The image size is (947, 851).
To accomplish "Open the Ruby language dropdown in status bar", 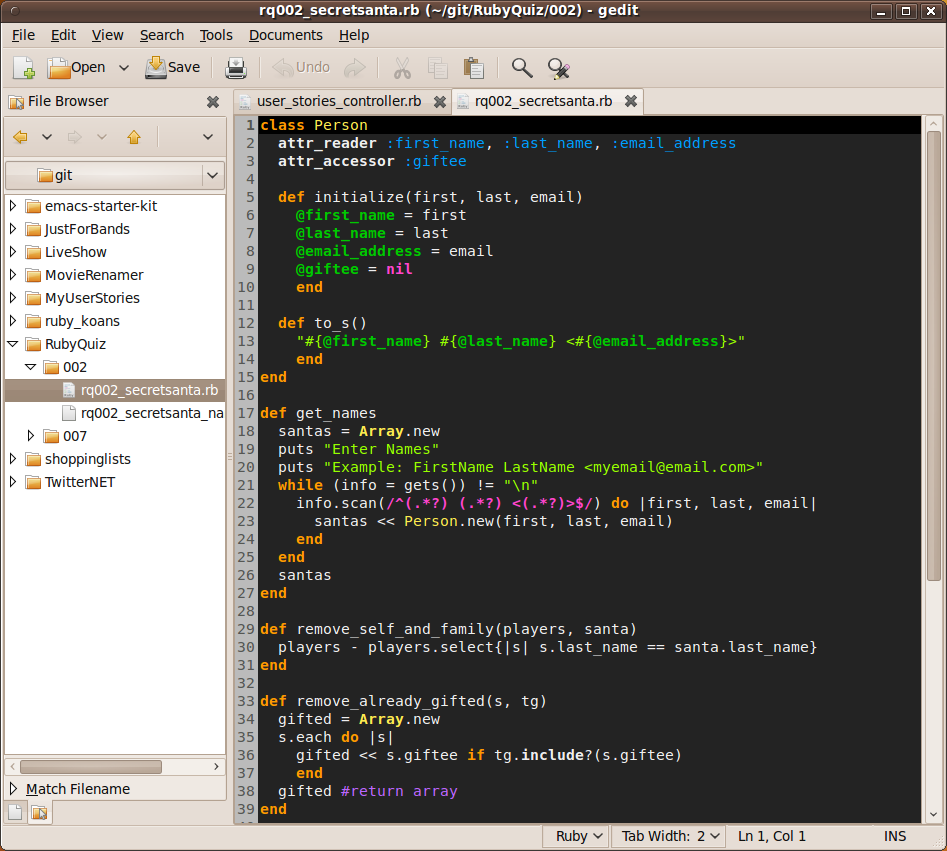I will point(576,836).
